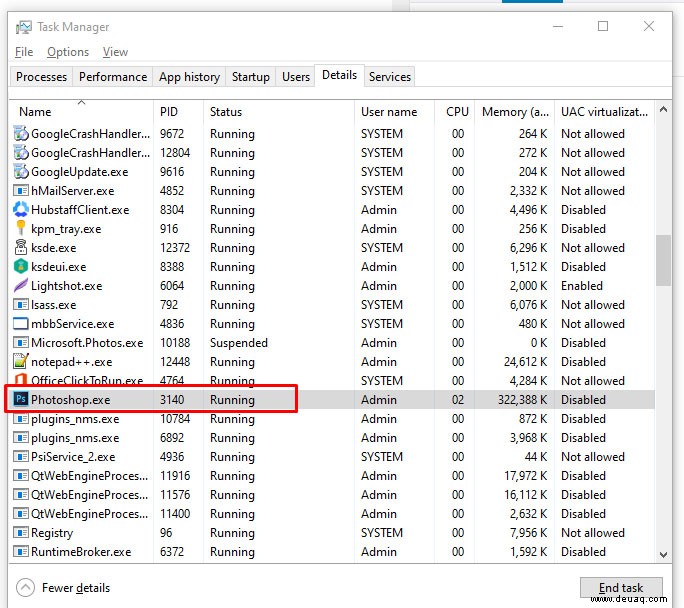Screen dimensions: 684x608
Task: Click the Photoshop.exe Ps icon
Action: [21, 400]
